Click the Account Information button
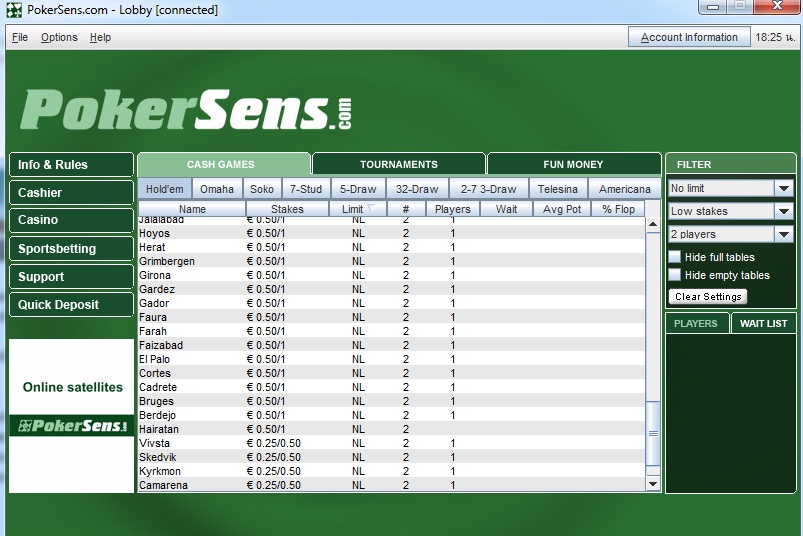Screen dimensions: 803x536 click(689, 37)
